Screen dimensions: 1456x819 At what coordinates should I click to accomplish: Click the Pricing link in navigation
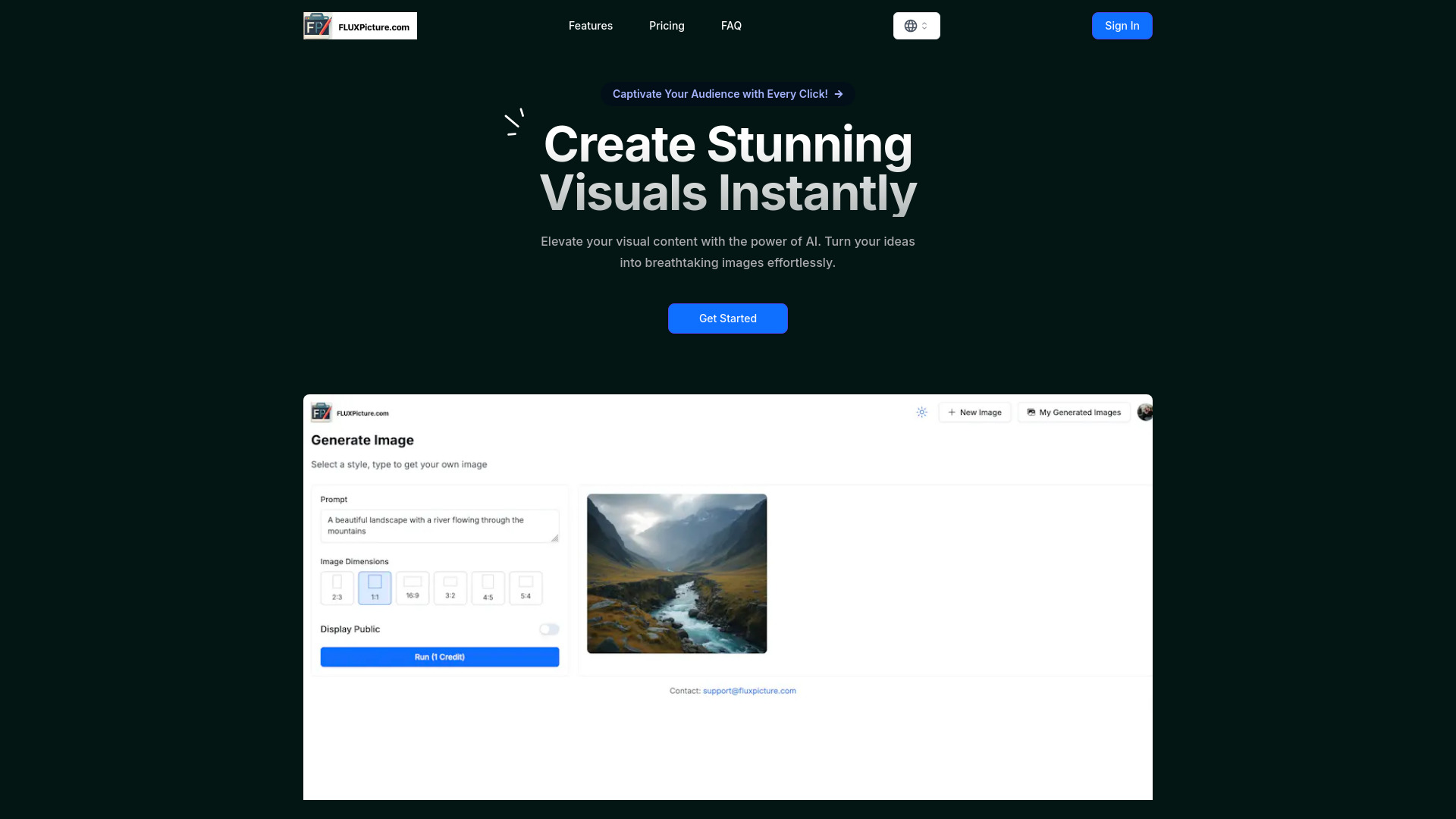(666, 25)
